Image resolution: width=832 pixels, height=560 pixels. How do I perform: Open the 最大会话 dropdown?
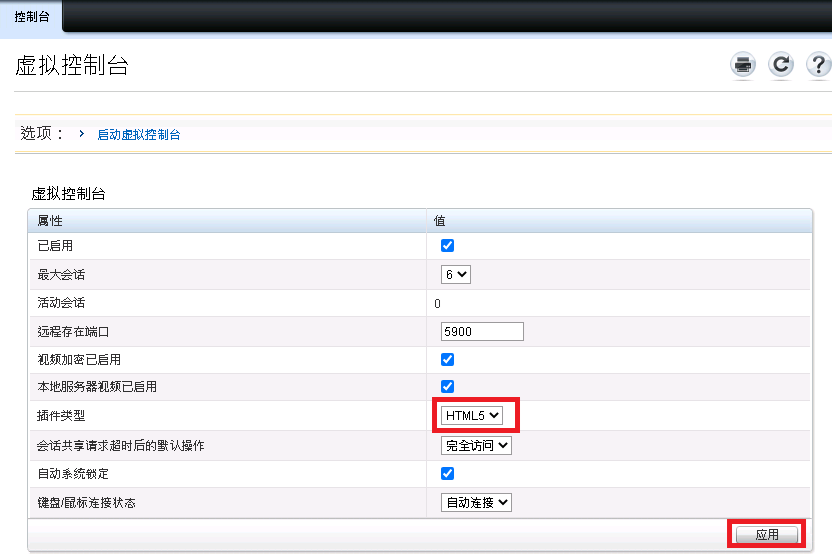click(x=456, y=274)
